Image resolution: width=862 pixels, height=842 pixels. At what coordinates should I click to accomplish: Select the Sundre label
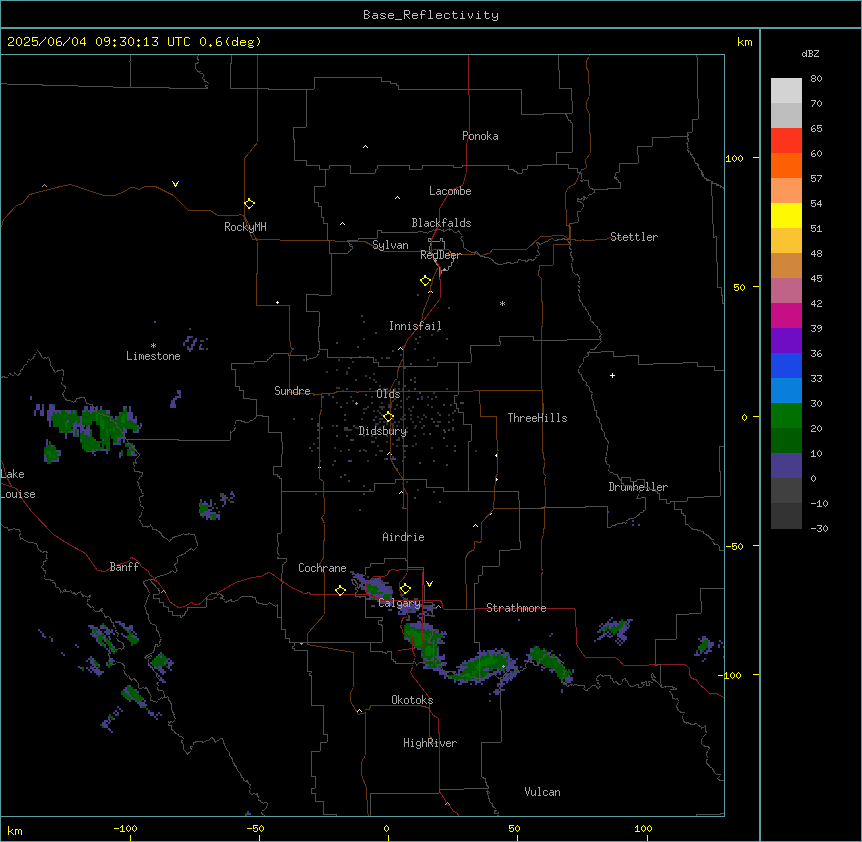pos(292,391)
